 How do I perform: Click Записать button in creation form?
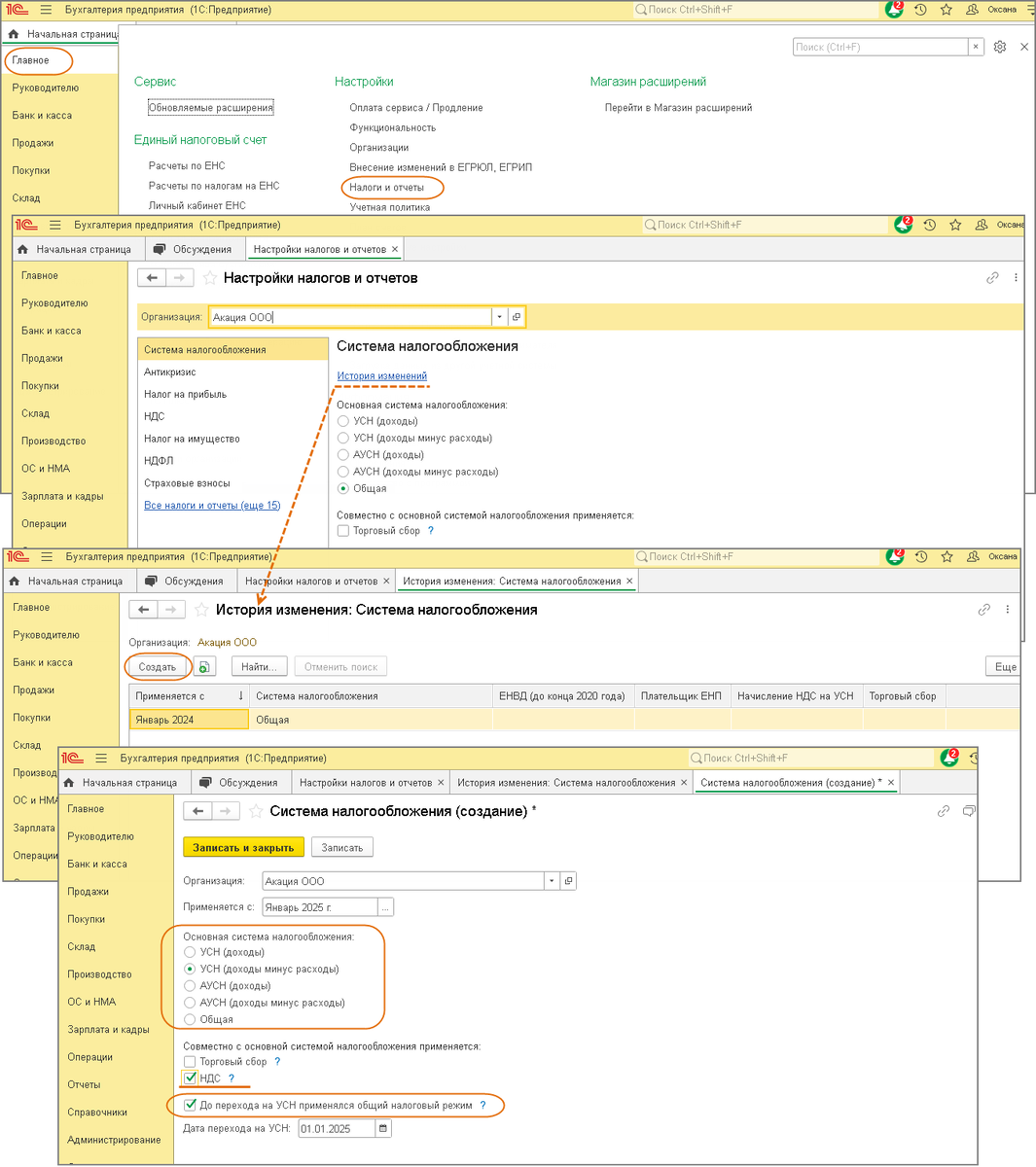point(342,848)
